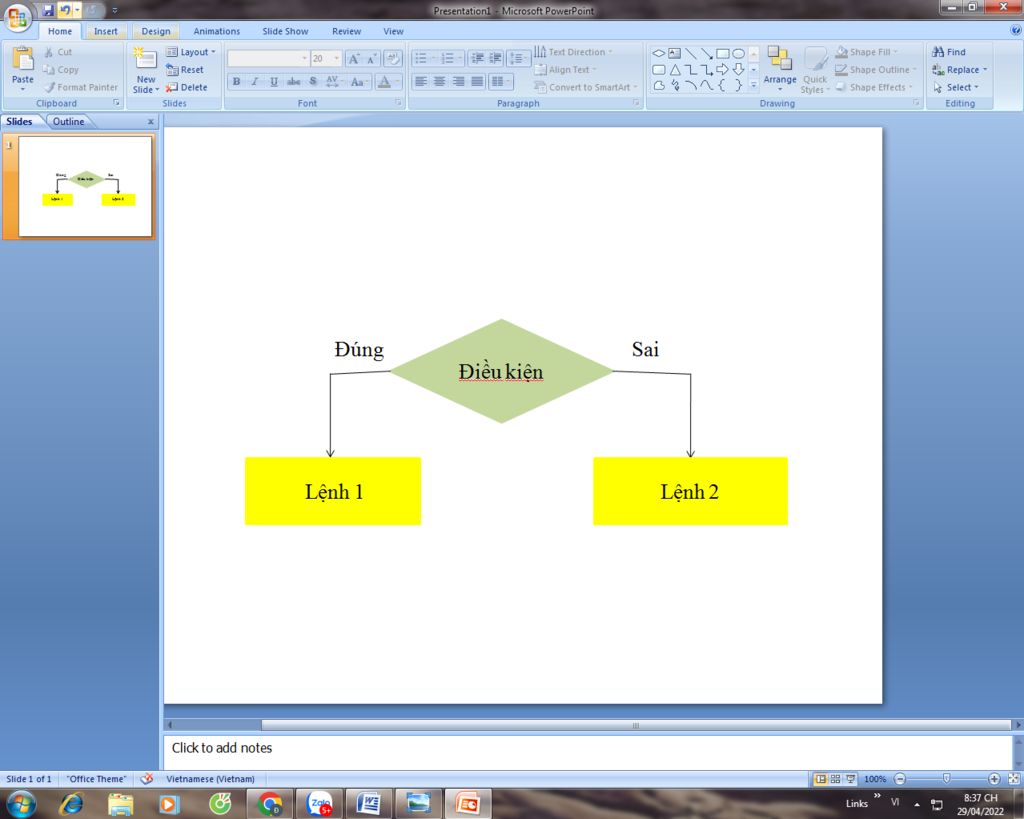Select the Text Box shape tool
This screenshot has width=1024, height=819.
pos(675,54)
